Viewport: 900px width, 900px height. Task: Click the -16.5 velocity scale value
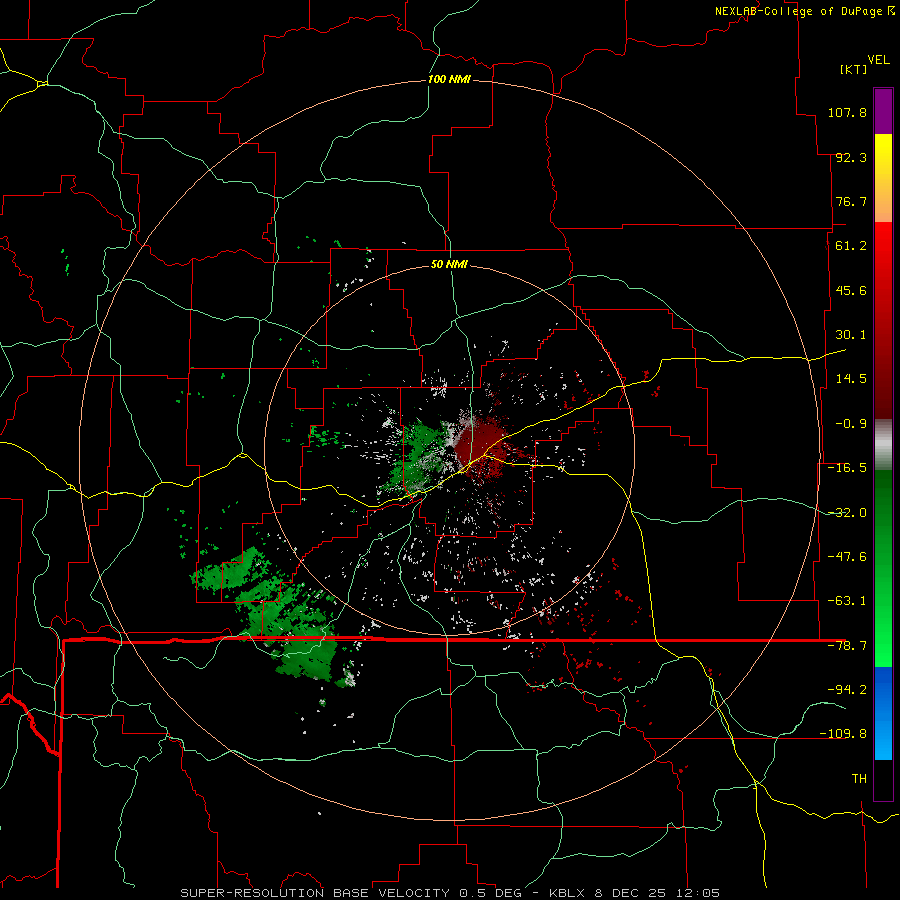847,468
